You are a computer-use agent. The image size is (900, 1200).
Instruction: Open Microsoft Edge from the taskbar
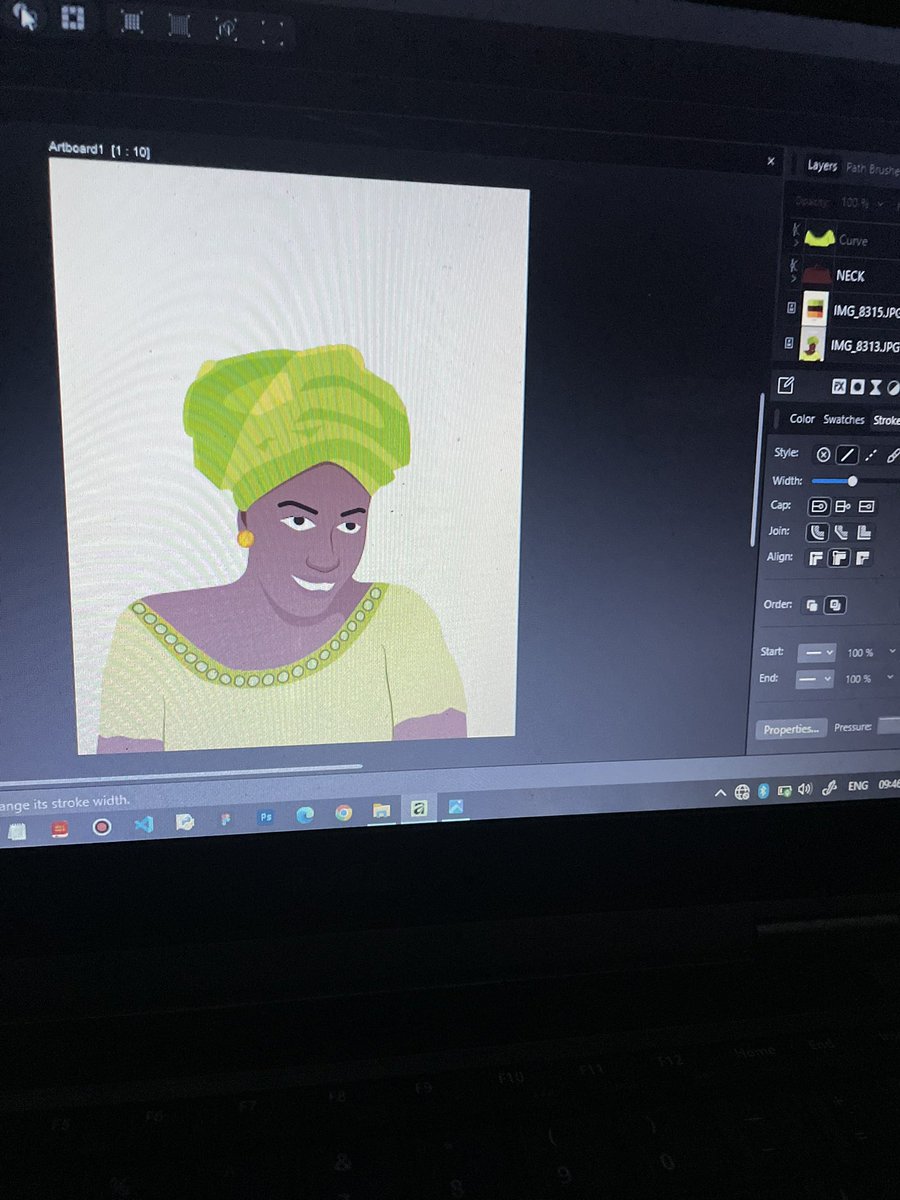click(x=305, y=814)
